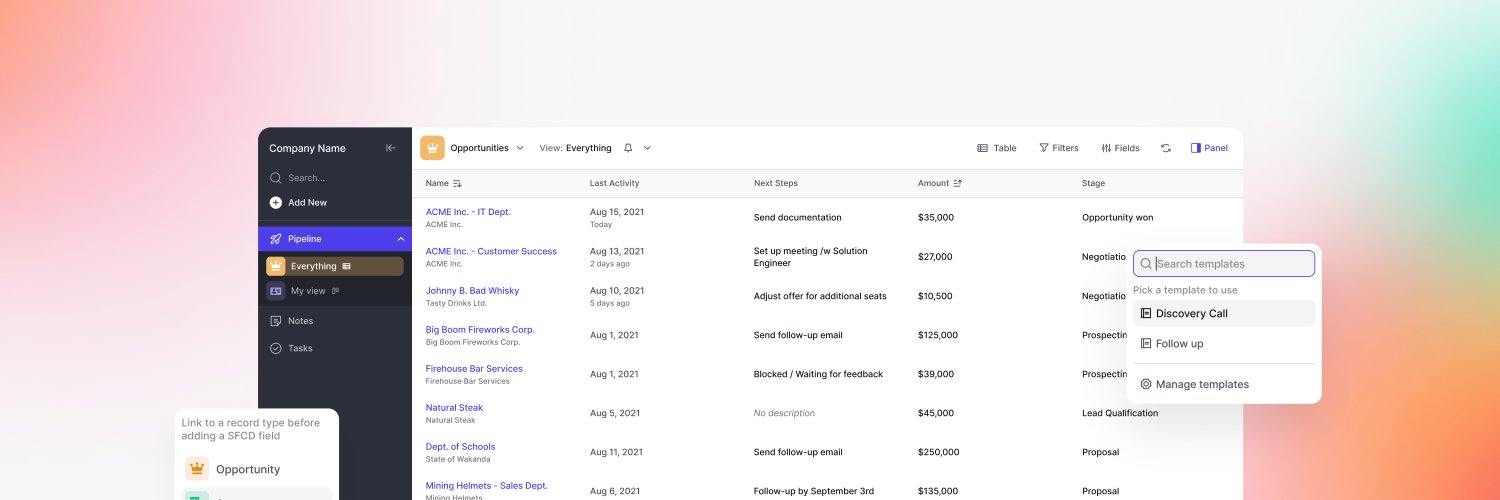This screenshot has height=500, width=1500.
Task: Click the Next Steps column header
Action: [776, 183]
